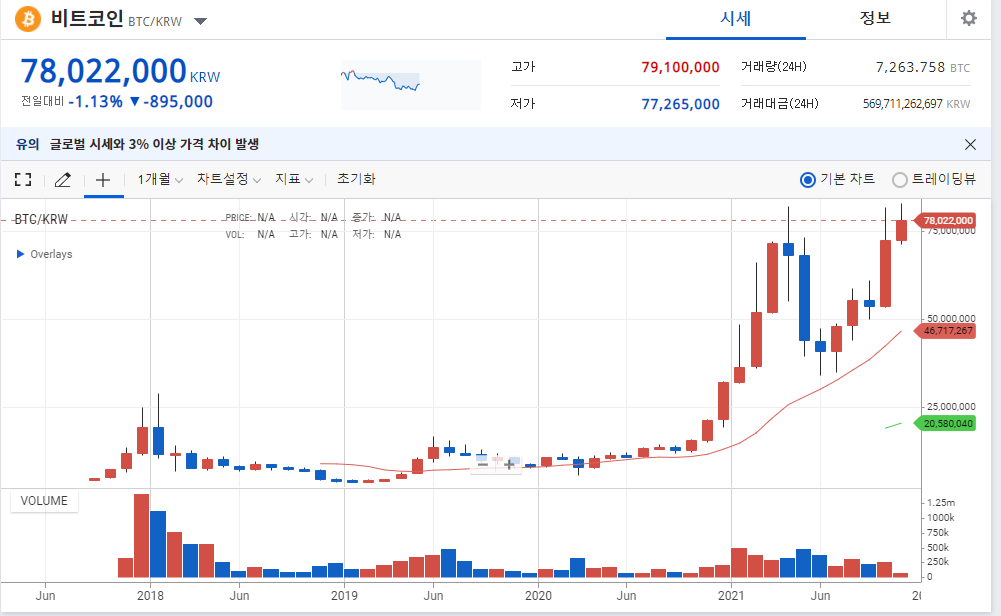Click the green 20,580,040 price tag
The height and width of the screenshot is (616, 1001).
point(945,423)
